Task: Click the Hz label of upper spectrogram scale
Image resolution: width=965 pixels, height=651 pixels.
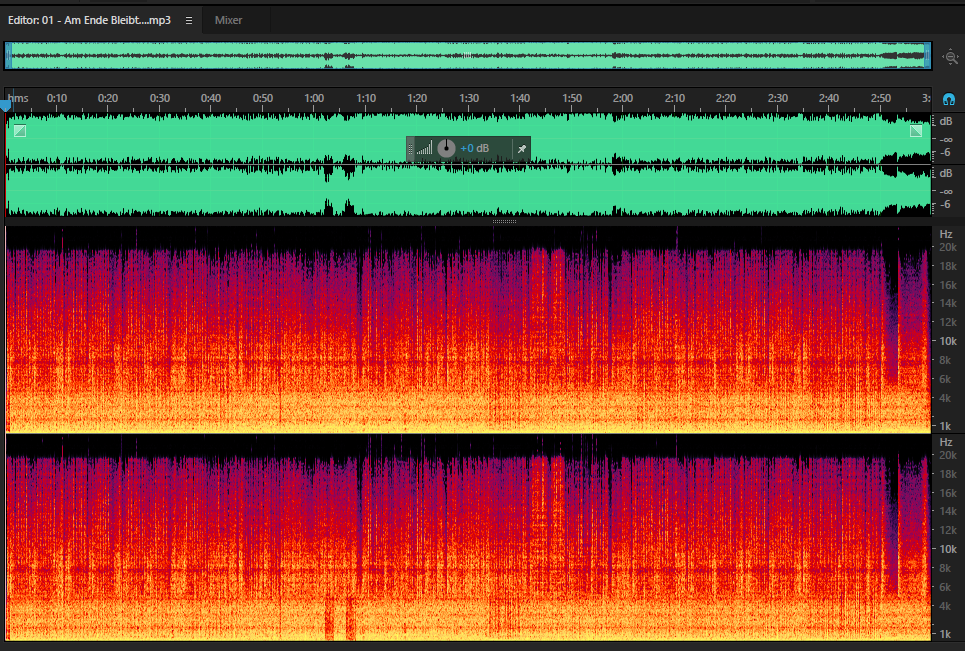Action: click(x=946, y=234)
